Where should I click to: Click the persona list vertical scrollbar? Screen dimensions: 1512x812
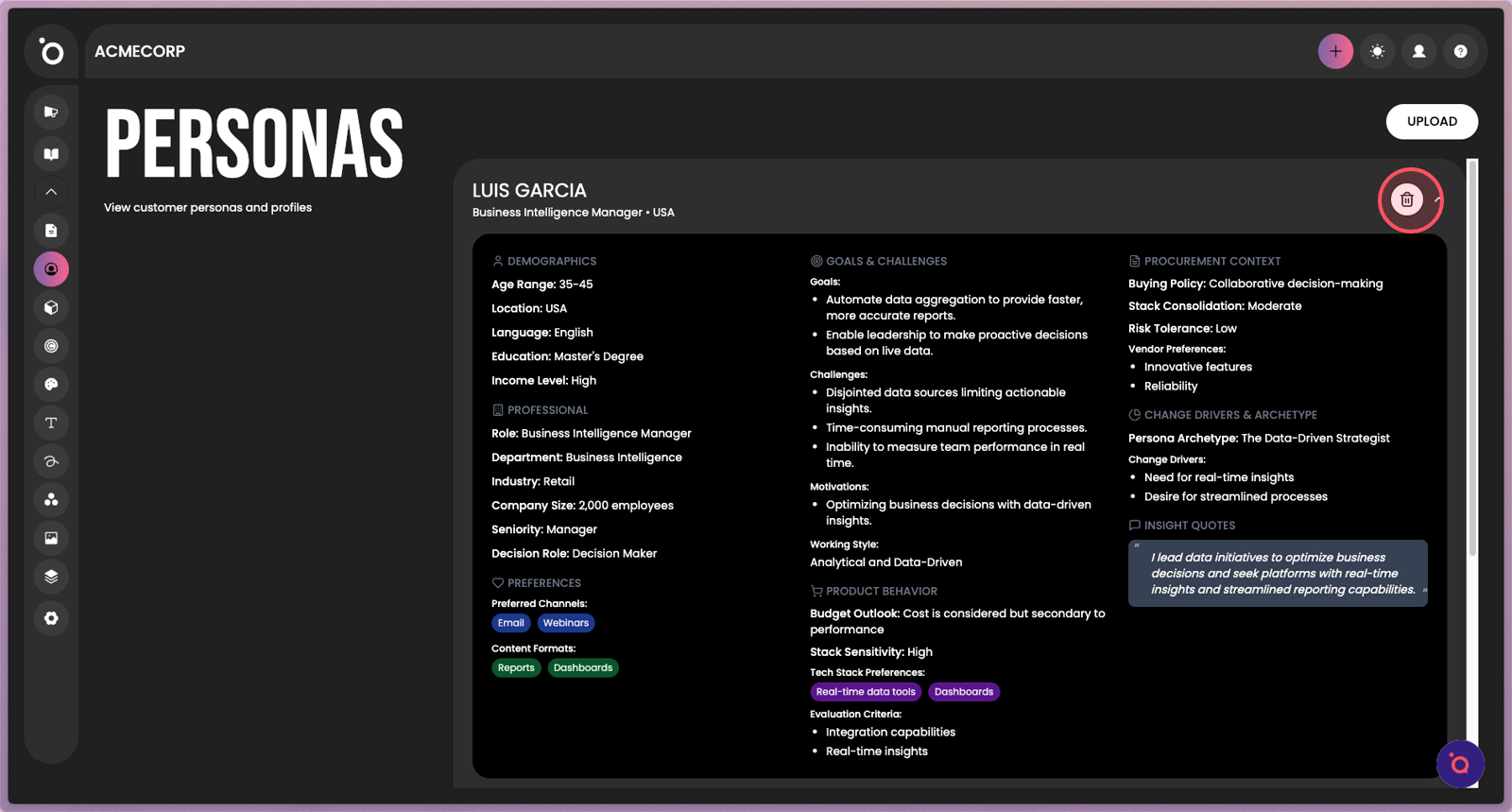(x=1471, y=359)
